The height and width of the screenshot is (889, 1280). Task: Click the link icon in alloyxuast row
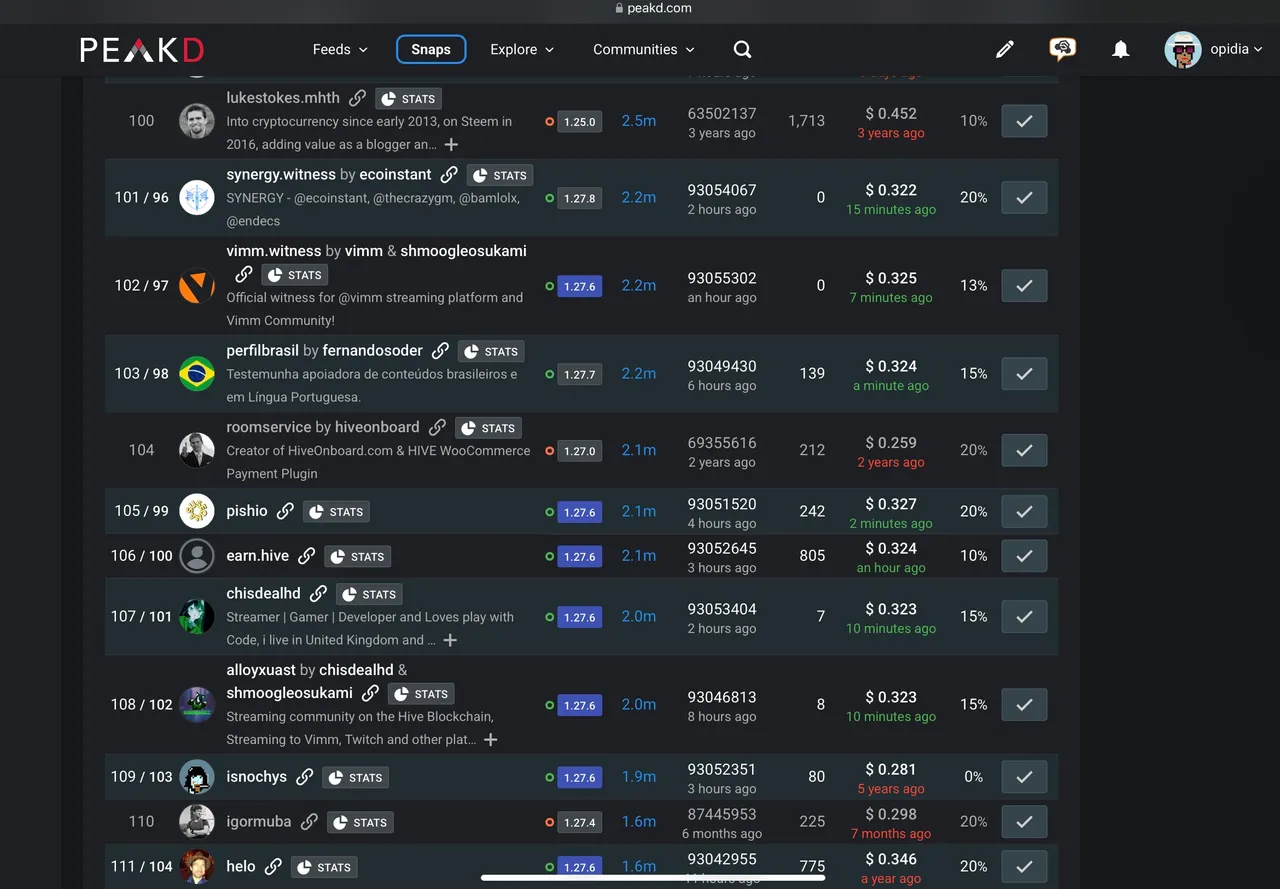point(370,693)
